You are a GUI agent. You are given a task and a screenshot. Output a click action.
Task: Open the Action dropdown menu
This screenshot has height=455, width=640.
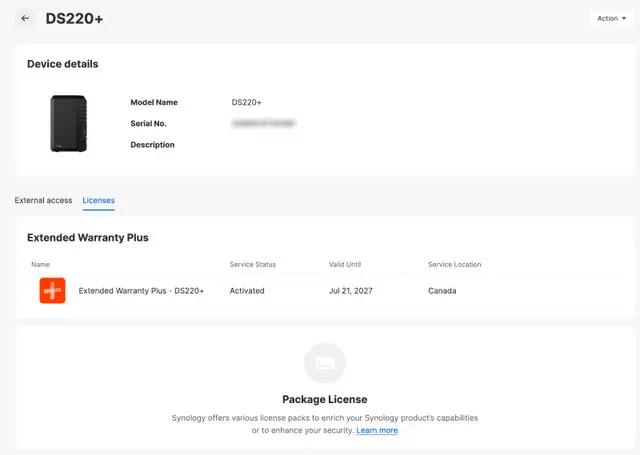611,18
